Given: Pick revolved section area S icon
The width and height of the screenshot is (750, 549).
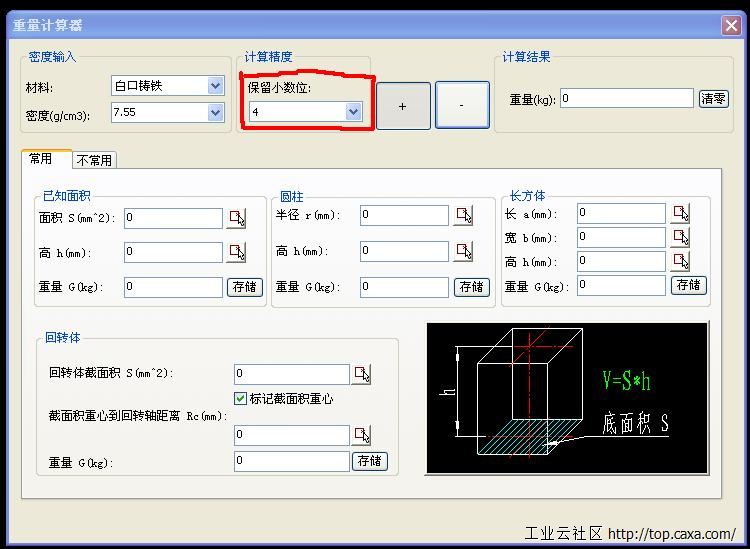Looking at the screenshot, I should tap(361, 374).
